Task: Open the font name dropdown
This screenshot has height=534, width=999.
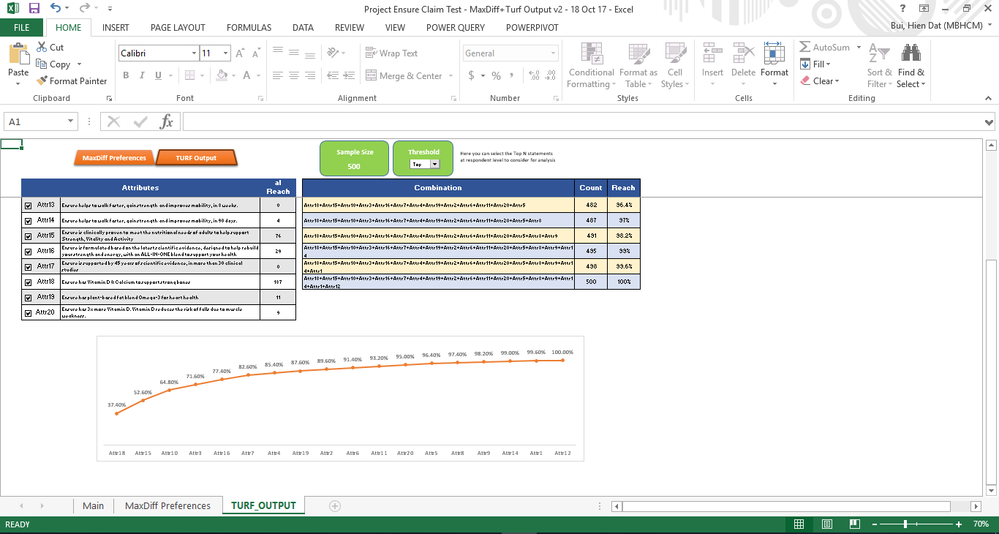Action: tap(194, 54)
